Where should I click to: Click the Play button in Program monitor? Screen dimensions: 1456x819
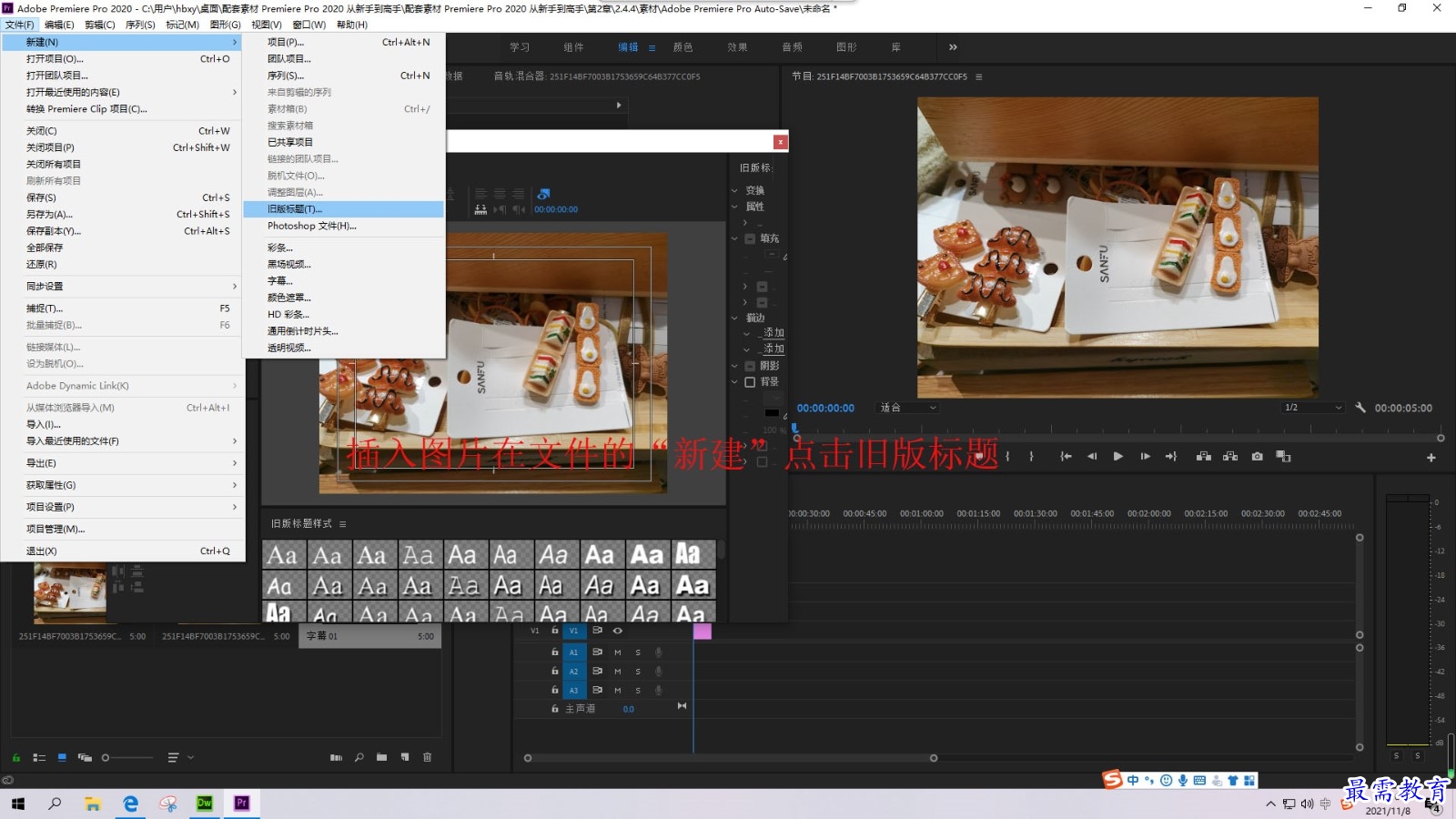coord(1117,457)
